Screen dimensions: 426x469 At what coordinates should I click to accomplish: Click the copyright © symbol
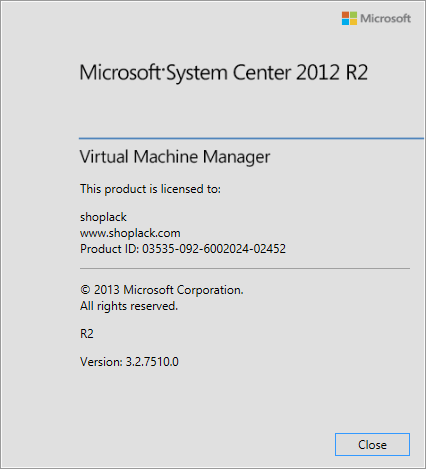coord(85,290)
